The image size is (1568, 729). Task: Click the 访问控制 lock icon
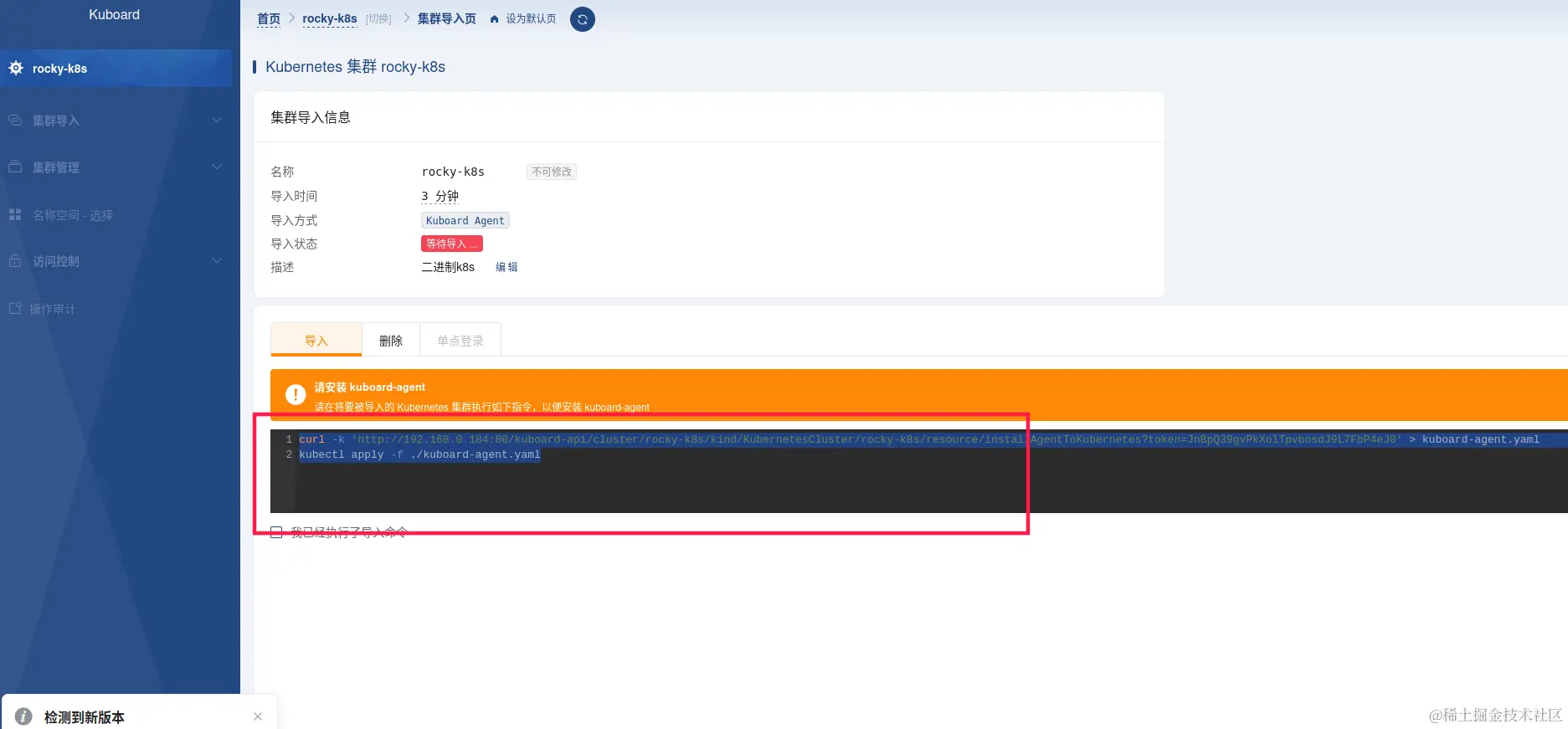coord(15,260)
